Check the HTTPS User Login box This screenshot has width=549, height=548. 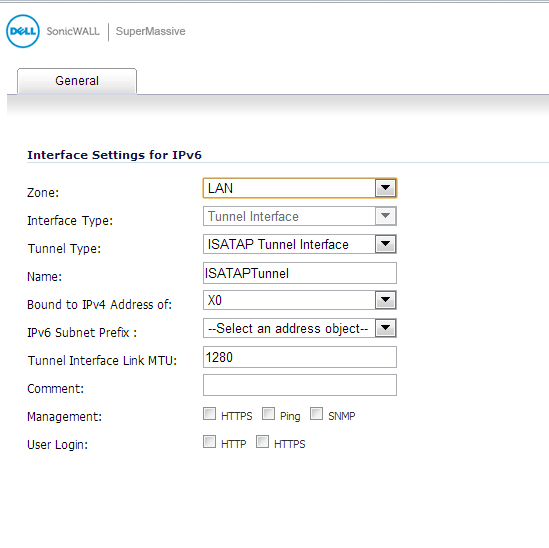click(263, 442)
